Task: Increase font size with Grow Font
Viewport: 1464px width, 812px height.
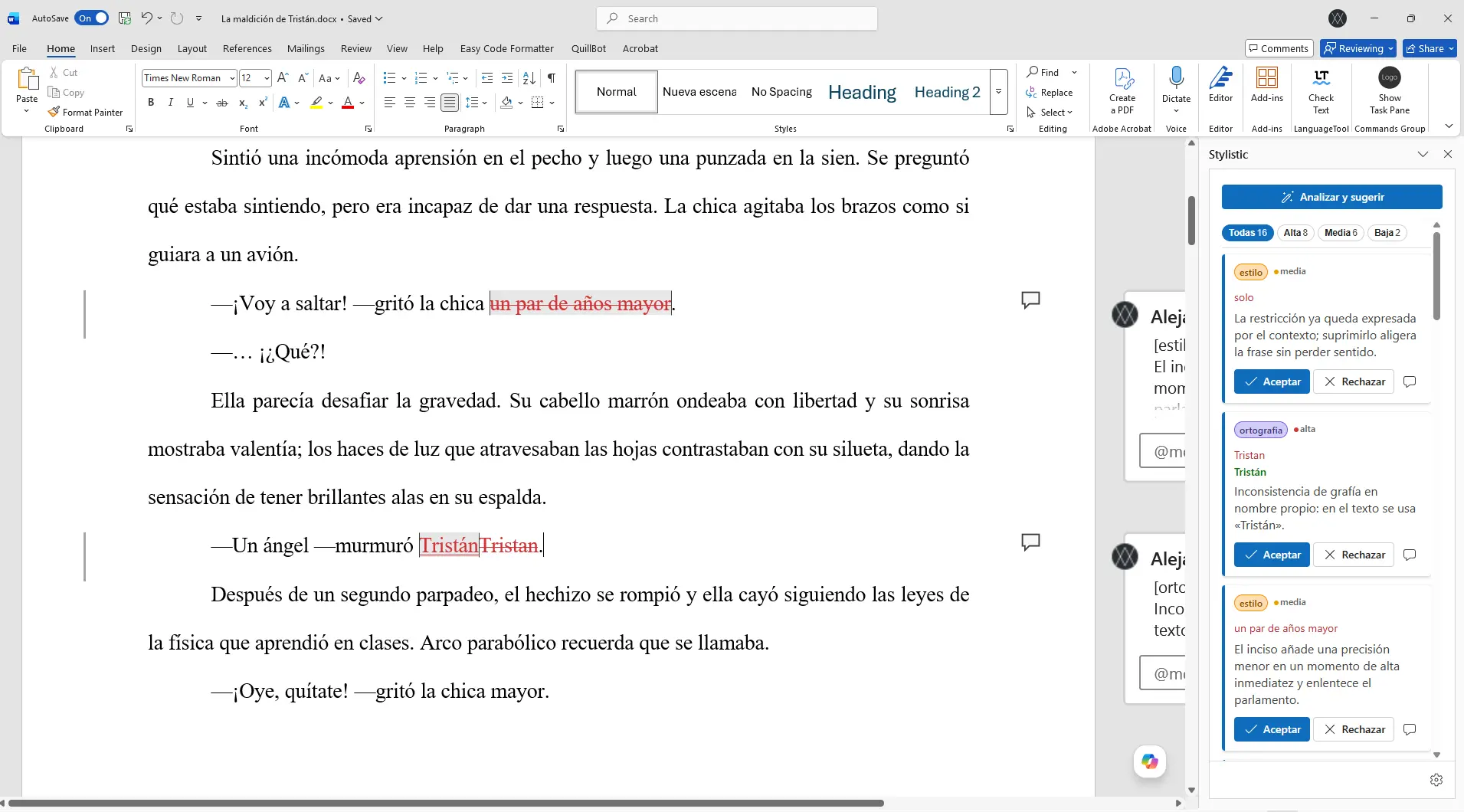Action: click(x=283, y=78)
